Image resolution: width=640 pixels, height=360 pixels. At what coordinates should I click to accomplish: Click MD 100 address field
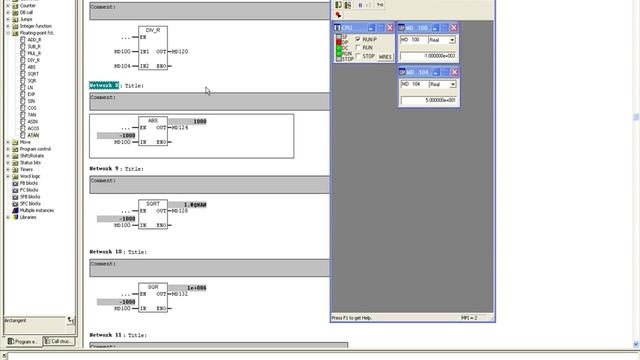click(413, 40)
